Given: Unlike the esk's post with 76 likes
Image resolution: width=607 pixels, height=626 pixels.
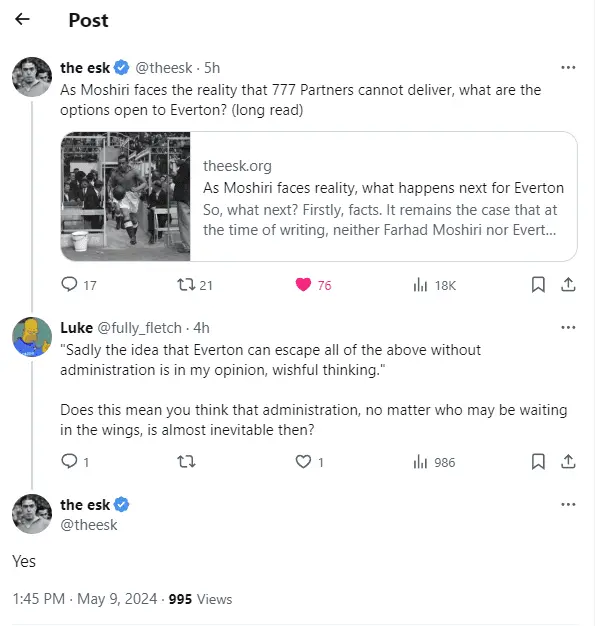Looking at the screenshot, I should pos(304,285).
